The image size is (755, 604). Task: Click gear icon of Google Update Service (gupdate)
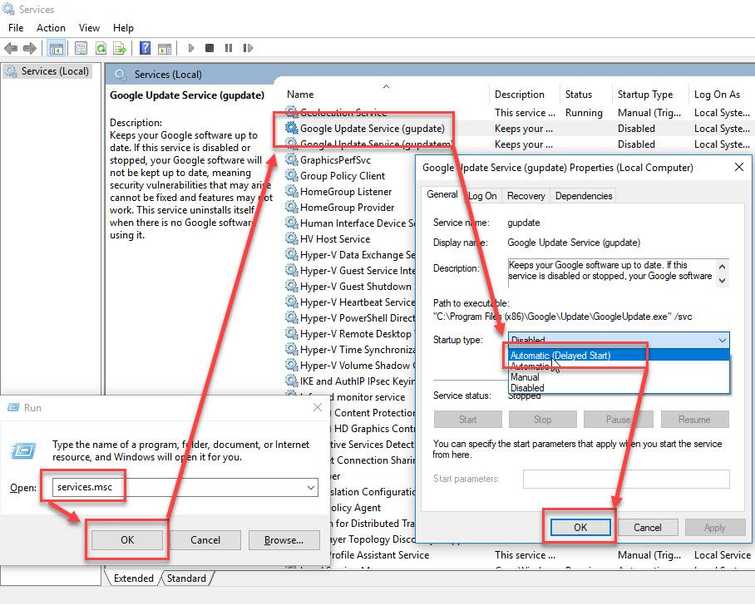[x=292, y=128]
